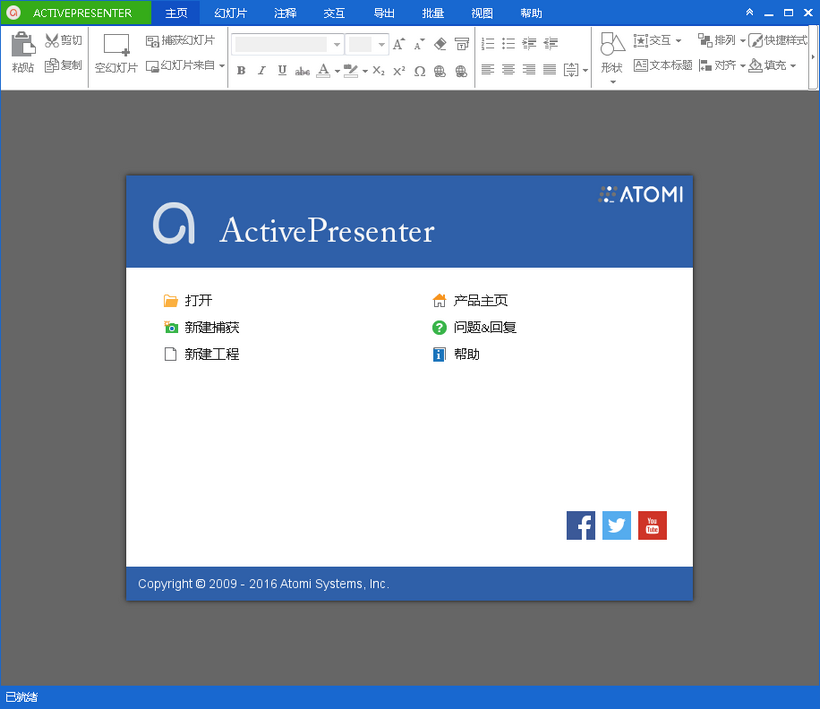Click the Text Caption (文本标题) button
Image resolution: width=820 pixels, height=709 pixels.
pos(663,65)
